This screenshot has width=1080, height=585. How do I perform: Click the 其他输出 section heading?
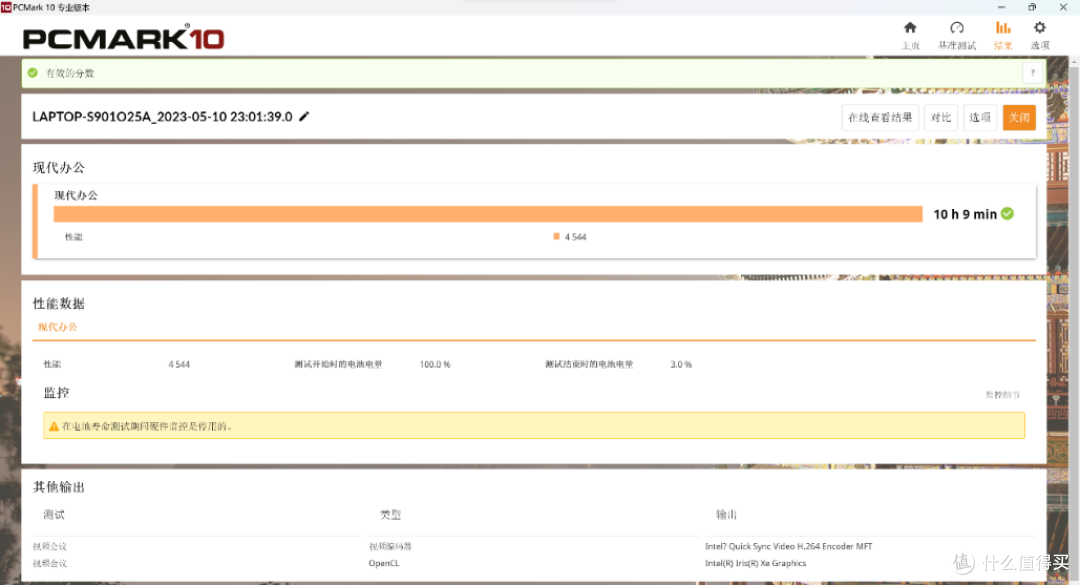(59, 487)
